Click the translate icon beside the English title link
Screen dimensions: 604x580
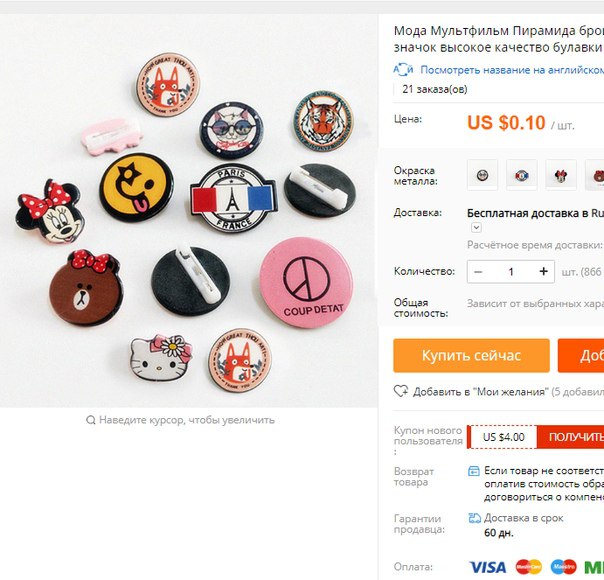tap(403, 70)
